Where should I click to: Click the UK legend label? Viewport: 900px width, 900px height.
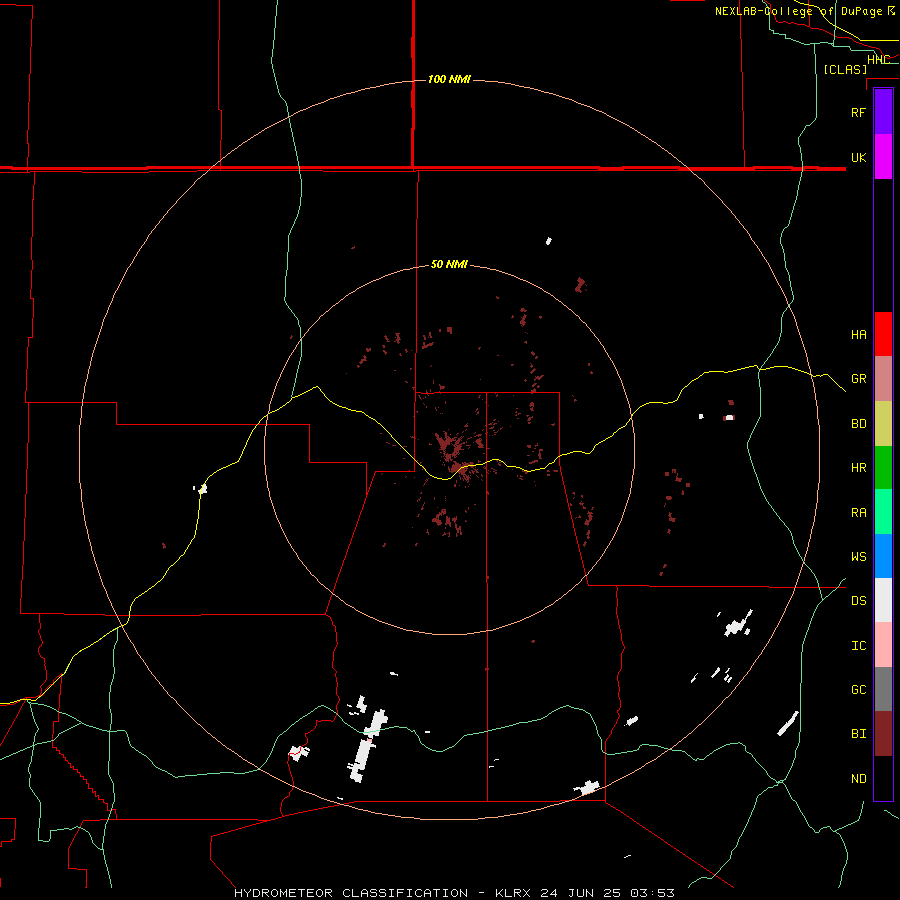coord(858,157)
